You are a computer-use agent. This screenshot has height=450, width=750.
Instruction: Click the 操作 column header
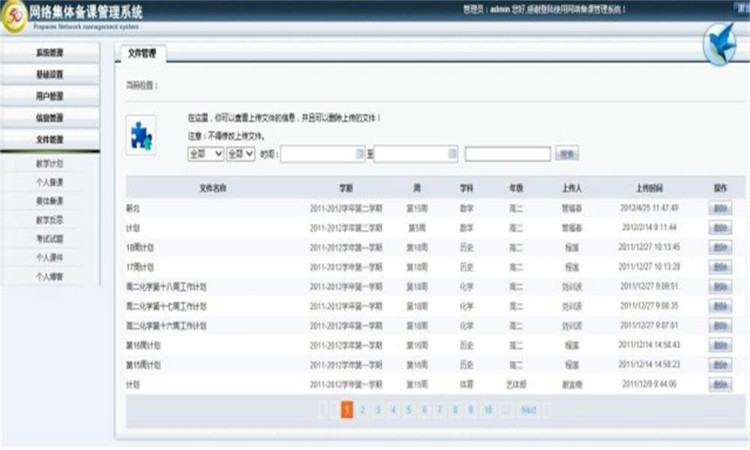(720, 188)
